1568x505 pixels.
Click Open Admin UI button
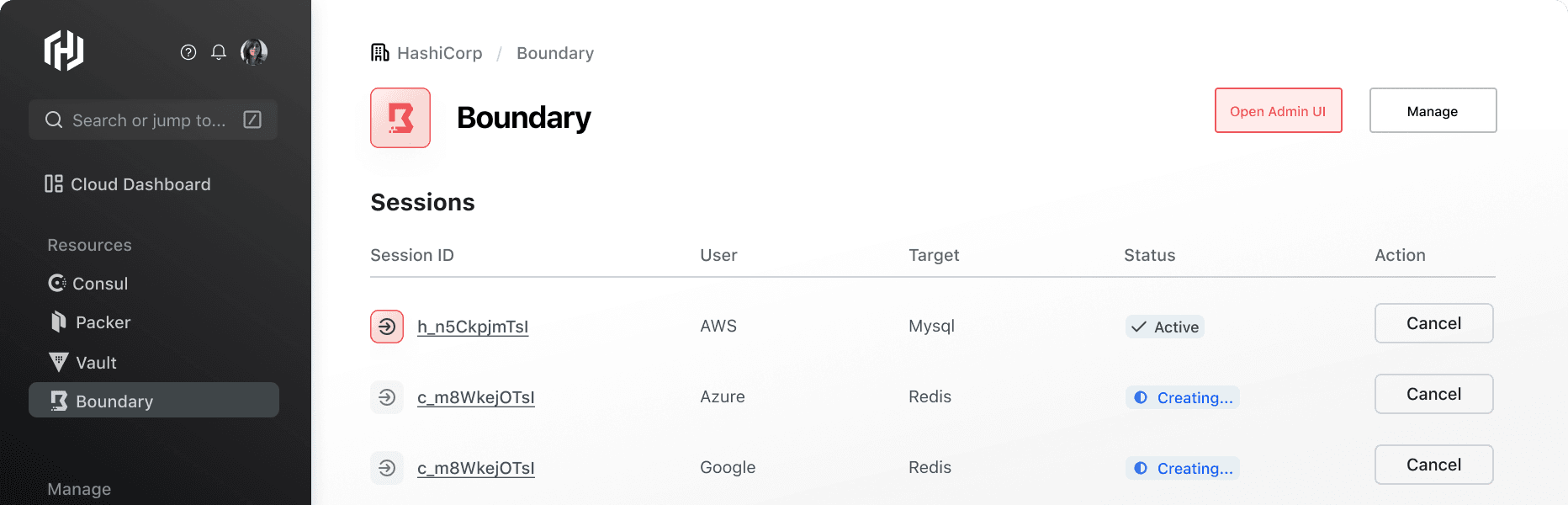click(x=1279, y=110)
